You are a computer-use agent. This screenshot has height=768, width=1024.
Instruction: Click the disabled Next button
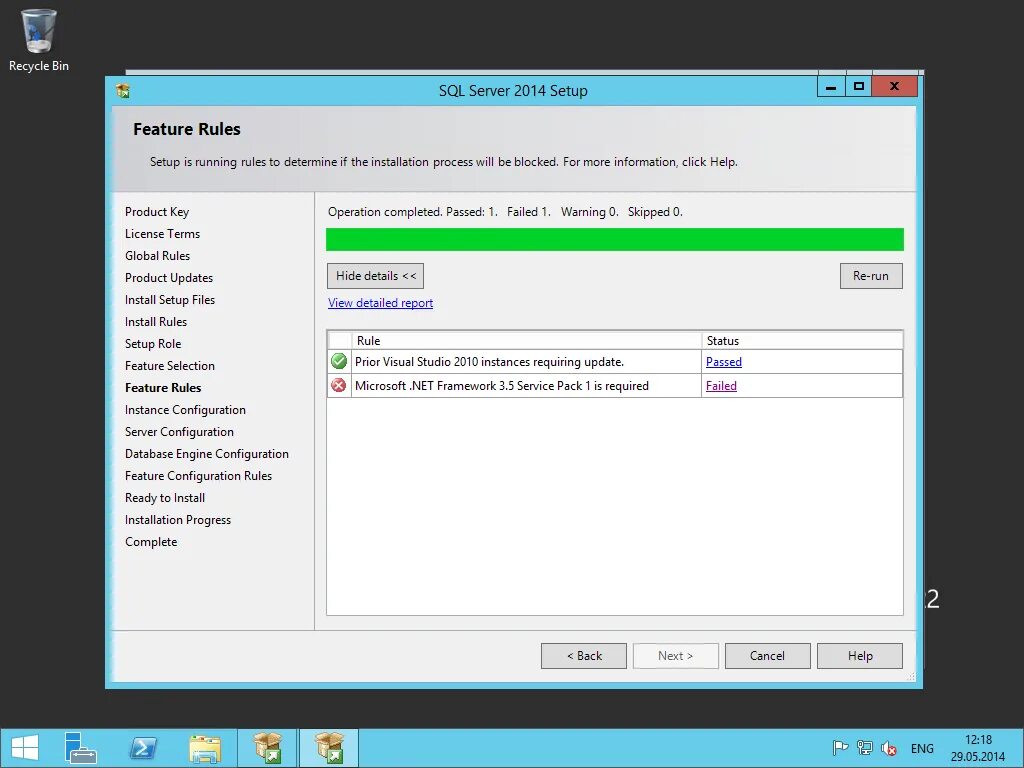click(676, 656)
